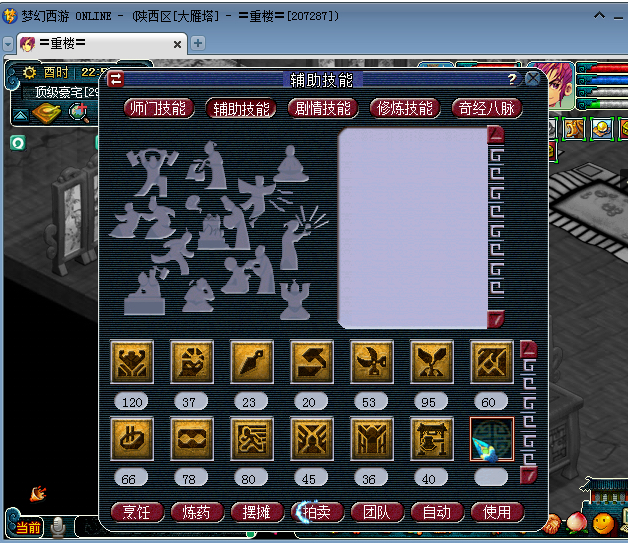Click the 使用 button
The image size is (628, 543).
(x=497, y=512)
